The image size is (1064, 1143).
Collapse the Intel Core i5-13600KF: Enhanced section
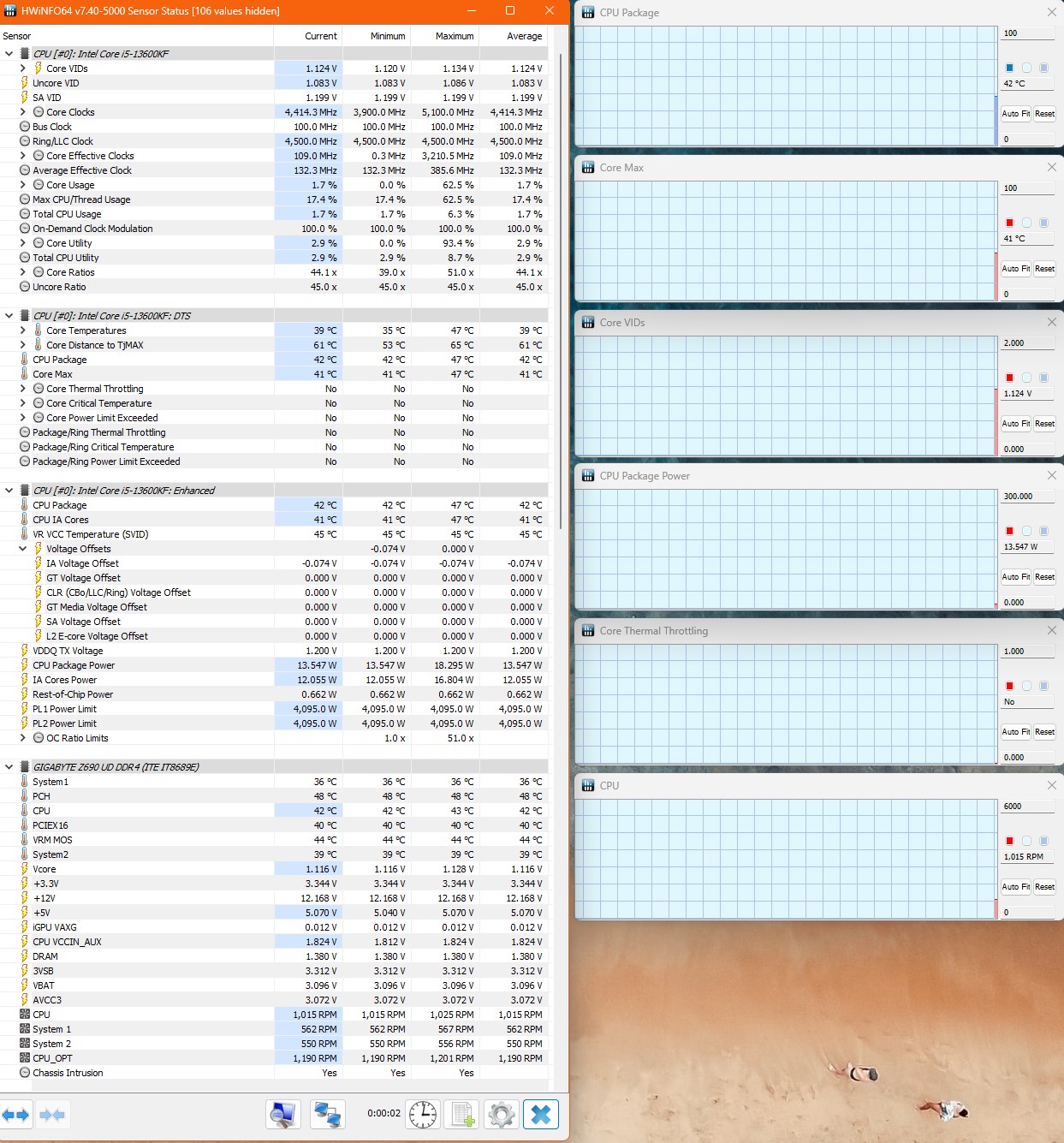9,491
